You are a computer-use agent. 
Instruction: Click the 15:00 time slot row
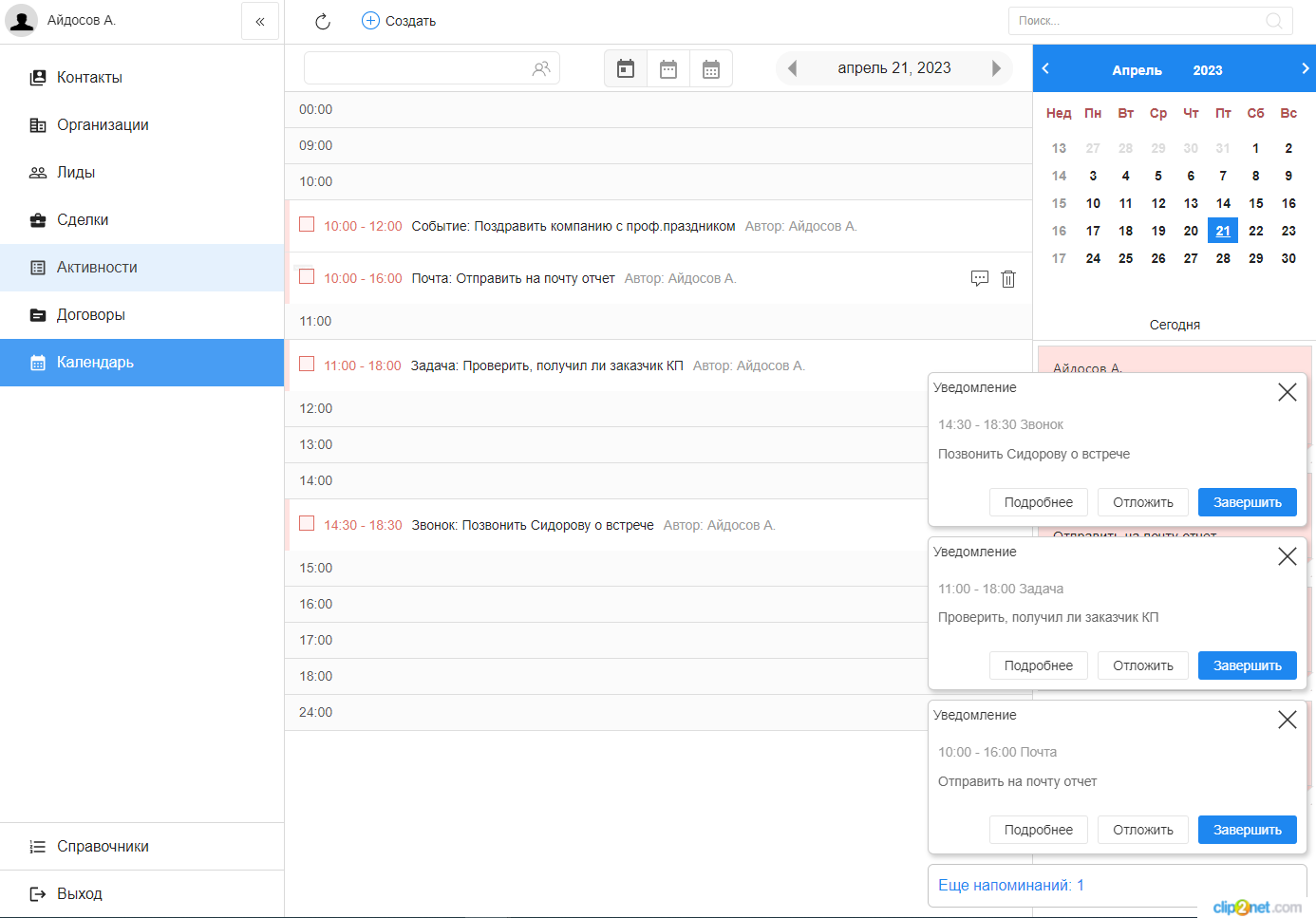[x=606, y=569]
